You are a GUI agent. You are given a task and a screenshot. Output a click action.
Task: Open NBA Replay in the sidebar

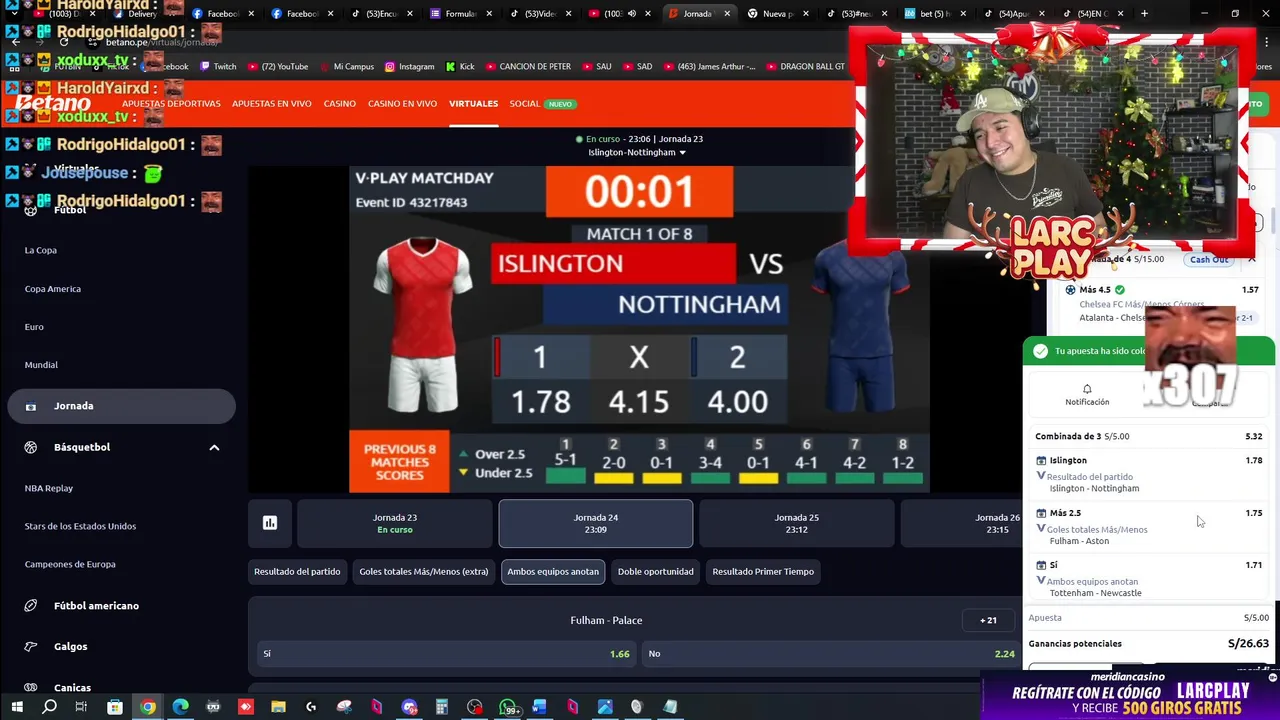point(49,488)
